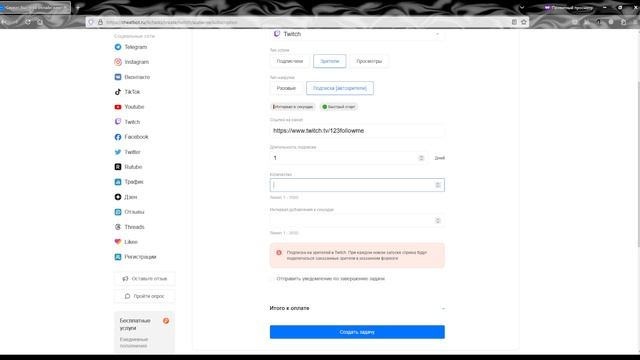Click the Twitch icon in the sidebar
640x360 pixels.
click(x=118, y=122)
